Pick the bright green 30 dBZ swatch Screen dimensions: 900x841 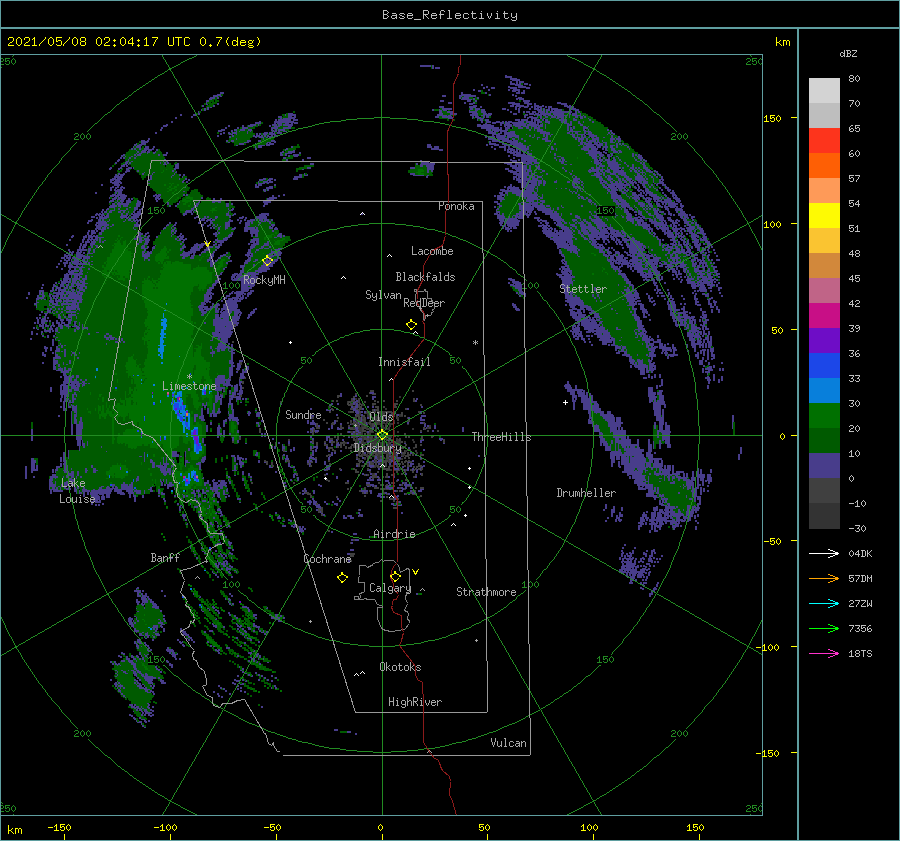(x=824, y=415)
